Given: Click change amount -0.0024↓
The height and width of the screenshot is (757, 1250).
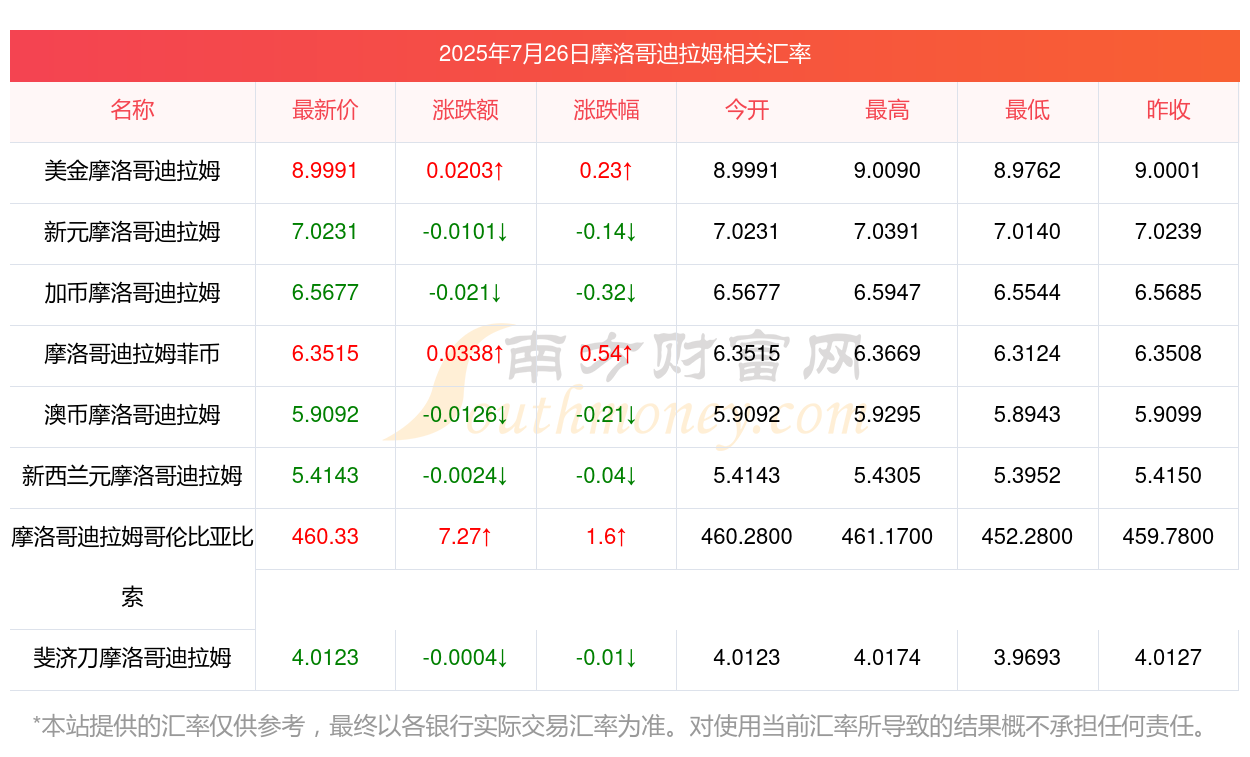Looking at the screenshot, I should (x=466, y=476).
